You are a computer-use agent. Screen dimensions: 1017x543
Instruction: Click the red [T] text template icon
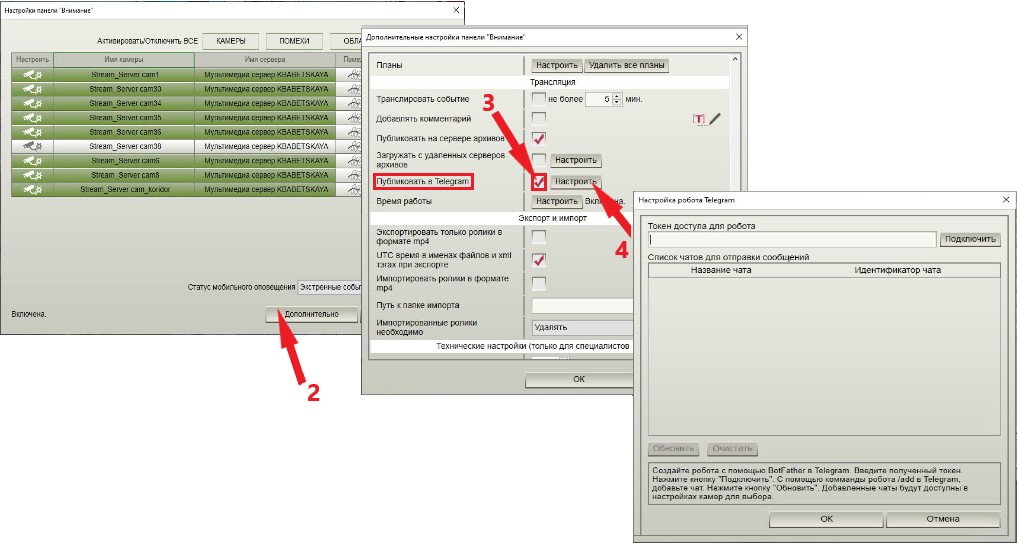coord(699,119)
